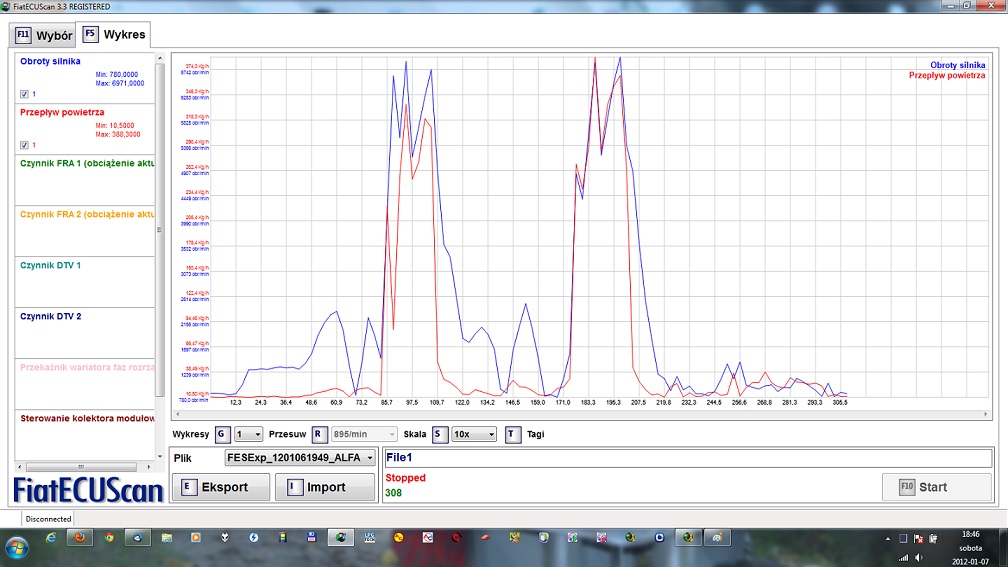Click the Import button
The height and width of the screenshot is (567, 1008).
click(324, 487)
